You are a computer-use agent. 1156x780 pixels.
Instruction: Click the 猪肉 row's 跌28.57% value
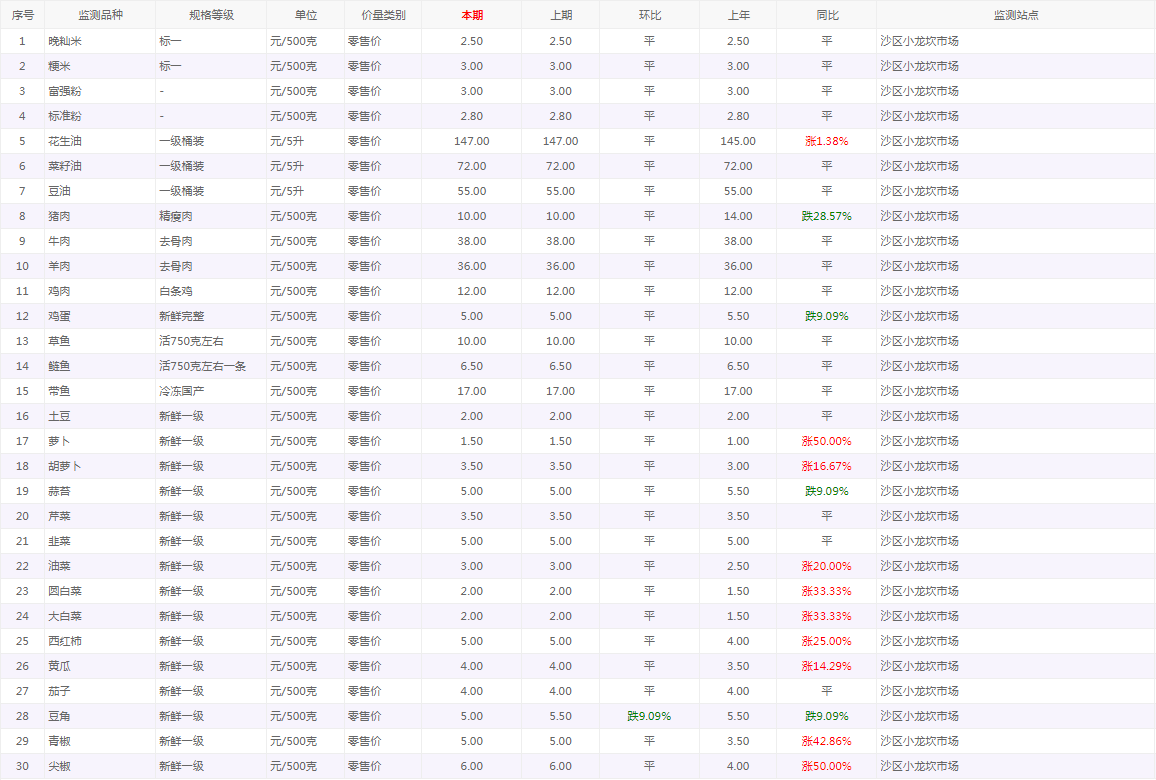click(x=826, y=216)
